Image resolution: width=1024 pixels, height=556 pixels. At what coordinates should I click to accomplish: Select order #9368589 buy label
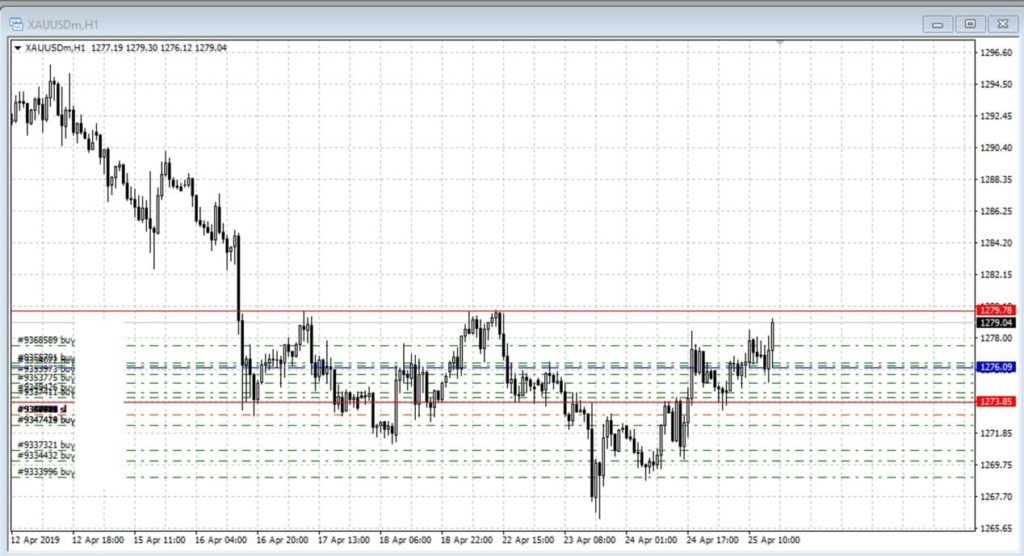46,340
